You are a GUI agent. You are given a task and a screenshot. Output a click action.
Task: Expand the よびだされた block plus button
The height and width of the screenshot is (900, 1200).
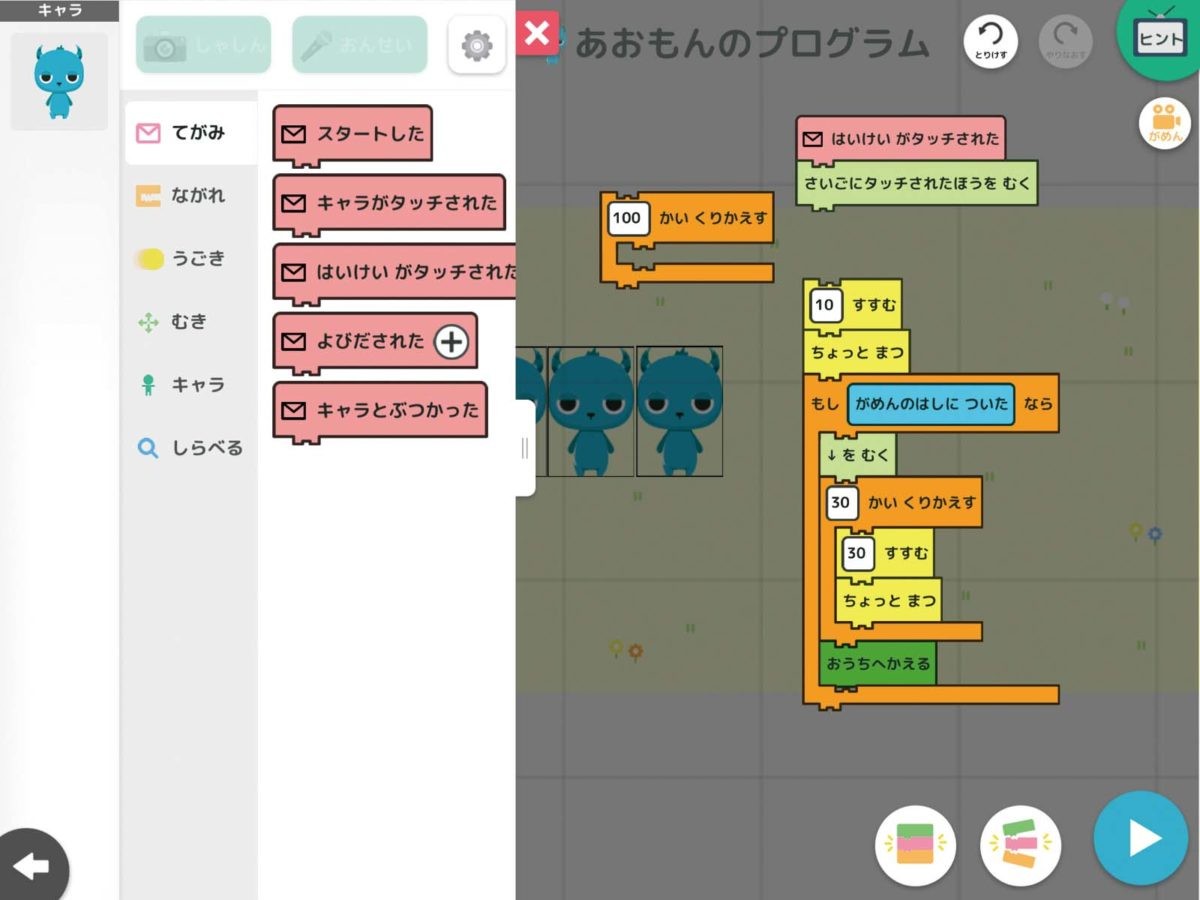coord(451,342)
